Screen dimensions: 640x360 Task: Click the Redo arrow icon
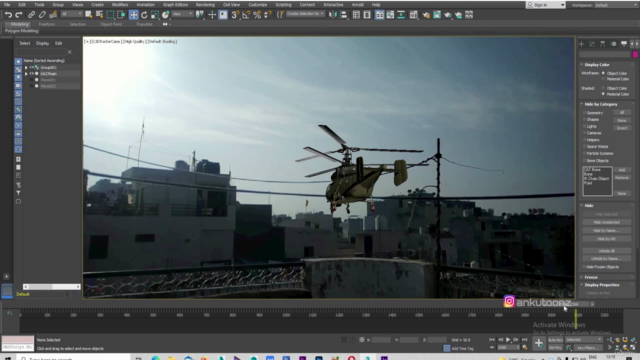(x=19, y=15)
